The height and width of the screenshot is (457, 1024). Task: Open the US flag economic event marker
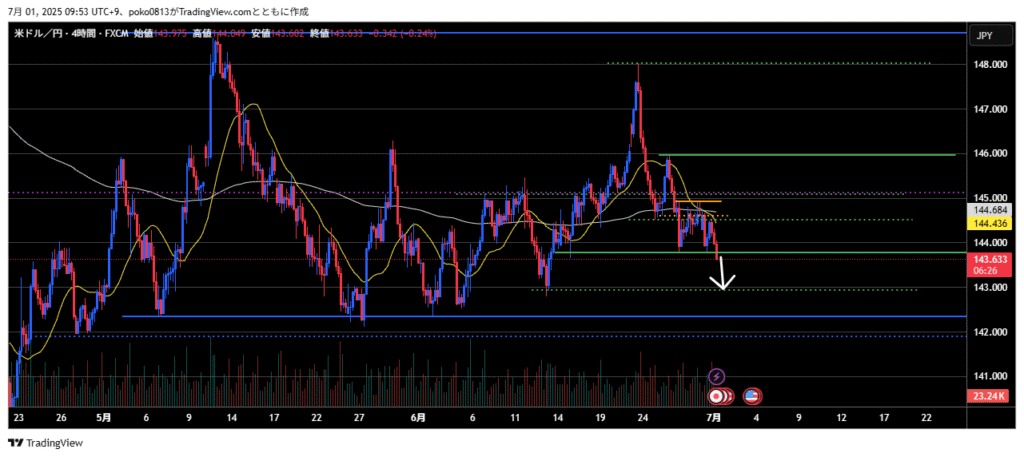coord(752,396)
